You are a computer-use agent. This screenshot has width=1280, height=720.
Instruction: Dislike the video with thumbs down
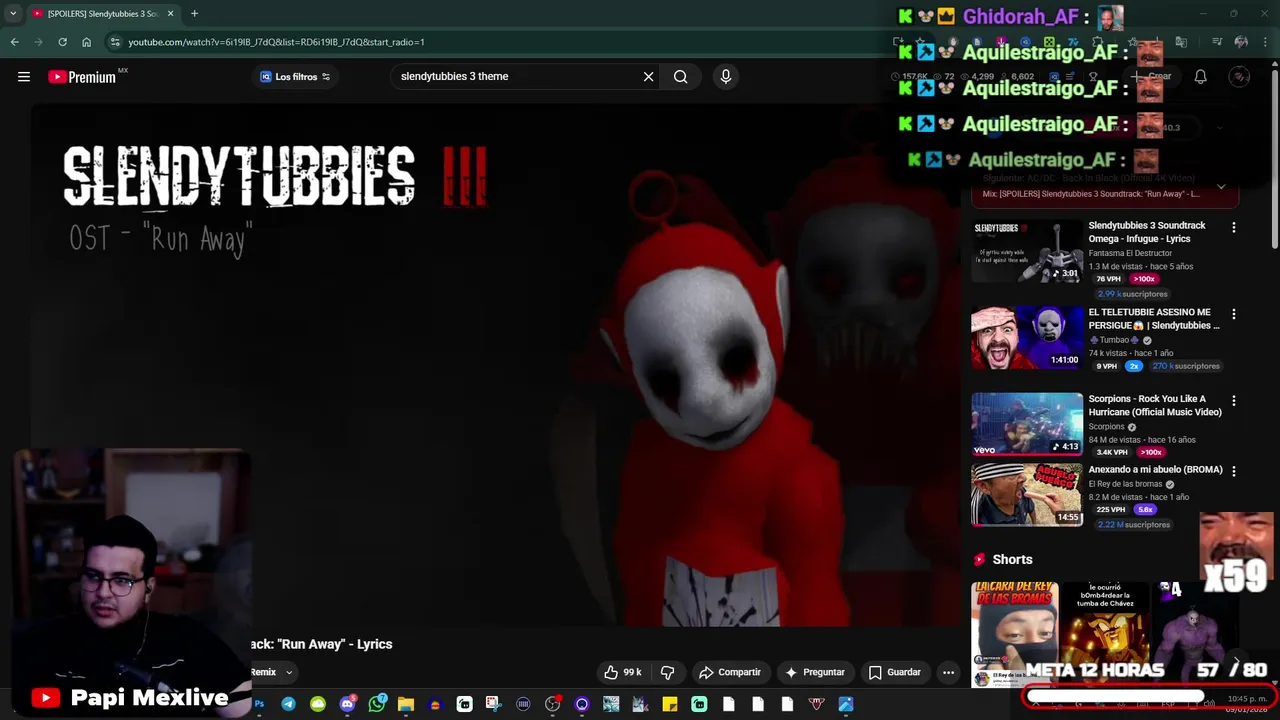point(667,672)
